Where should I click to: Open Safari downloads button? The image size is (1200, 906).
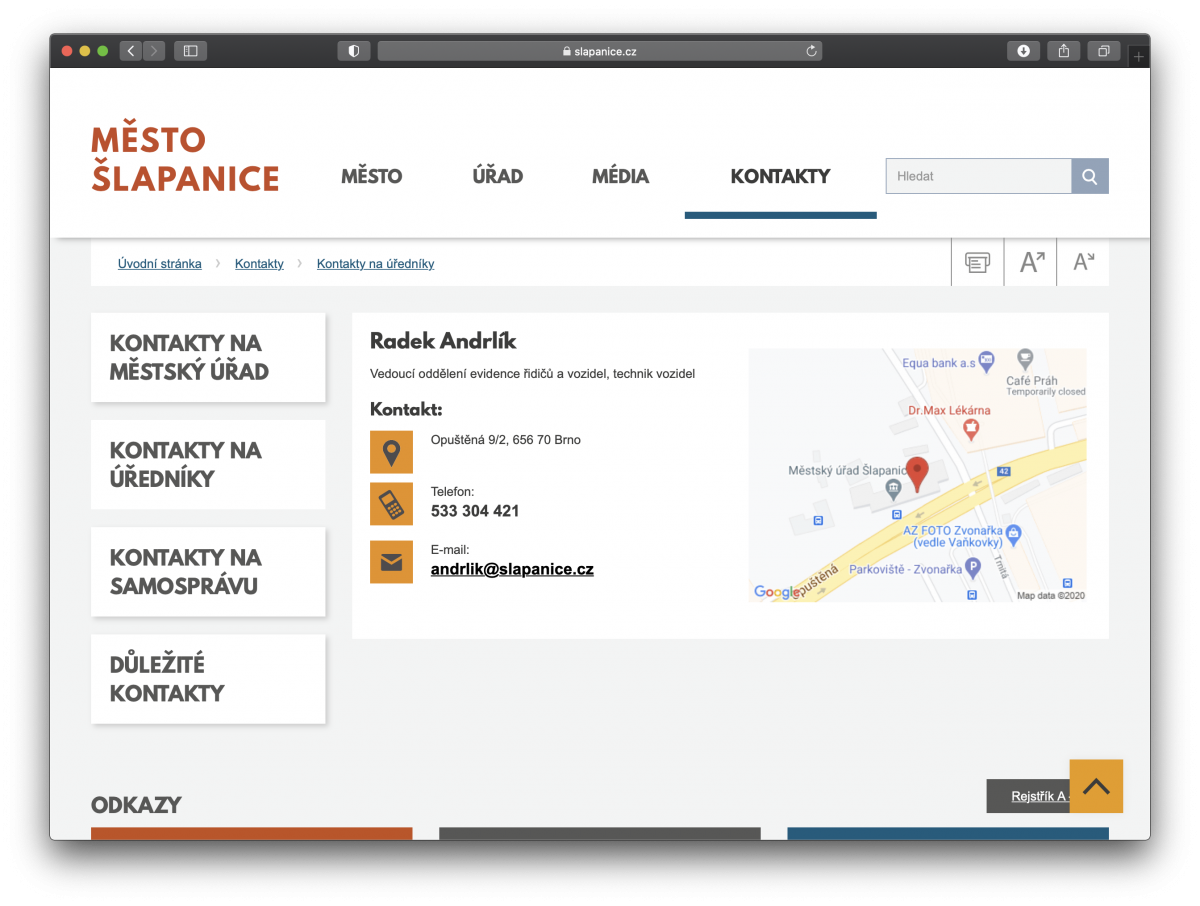tap(1023, 51)
